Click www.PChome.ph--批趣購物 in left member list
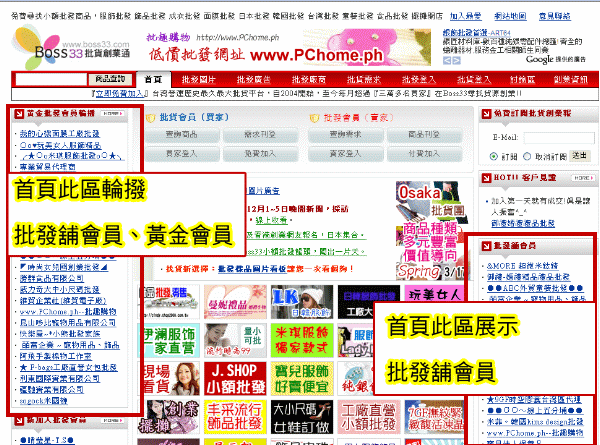This screenshot has width=600, height=445. pos(68,312)
